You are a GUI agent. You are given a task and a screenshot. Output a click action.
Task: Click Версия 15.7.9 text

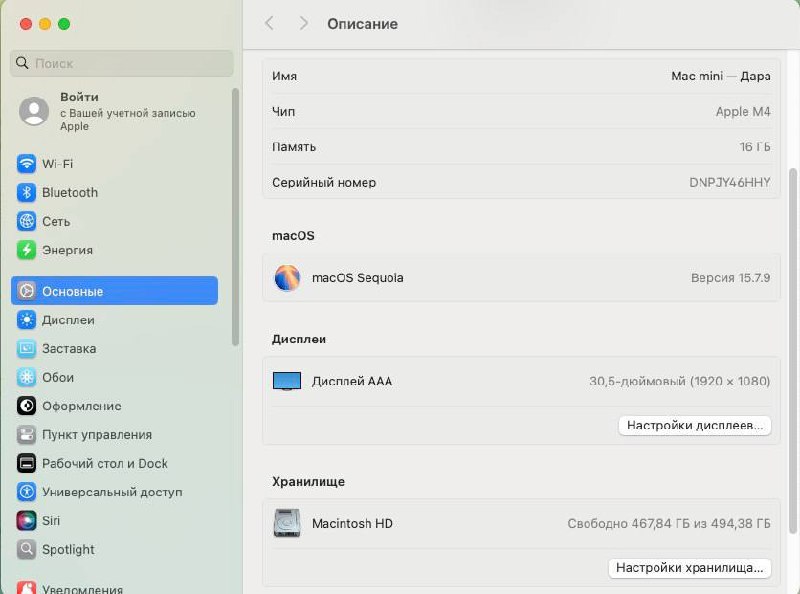pyautogui.click(x=730, y=278)
